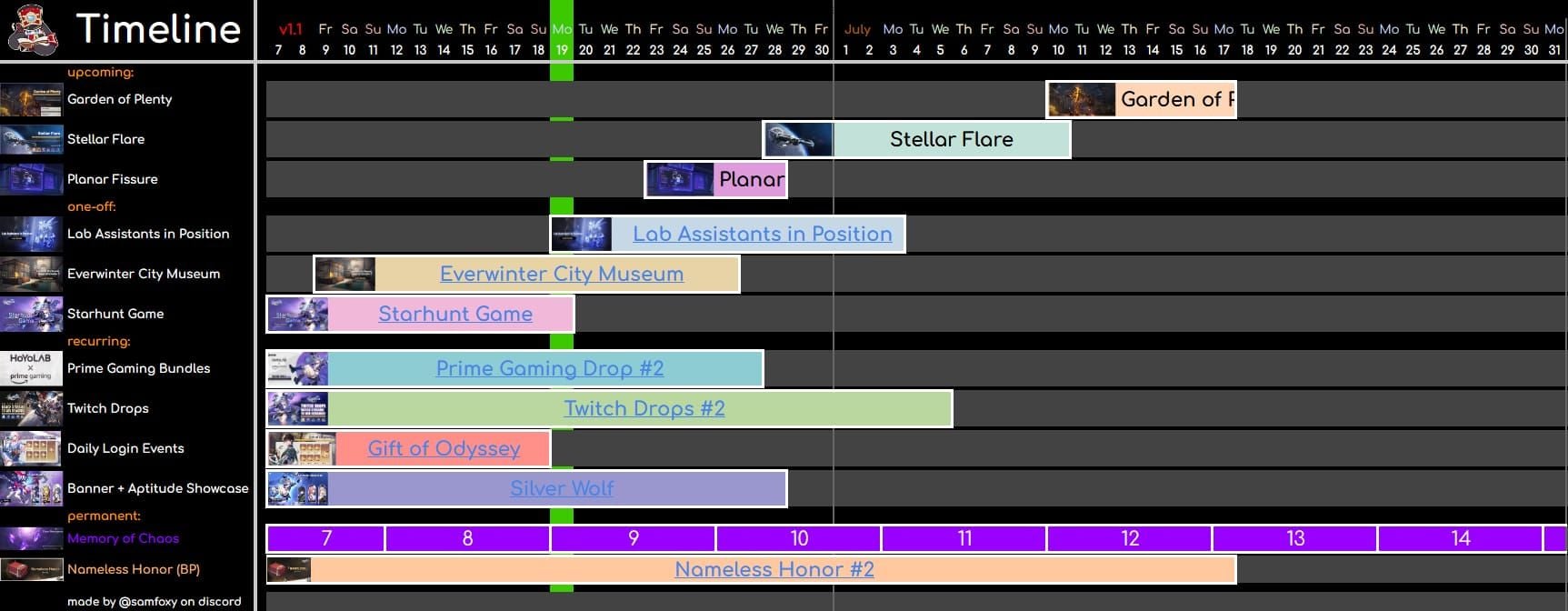1568x611 pixels.
Task: Open the Silver Wolf banner link
Action: (561, 488)
